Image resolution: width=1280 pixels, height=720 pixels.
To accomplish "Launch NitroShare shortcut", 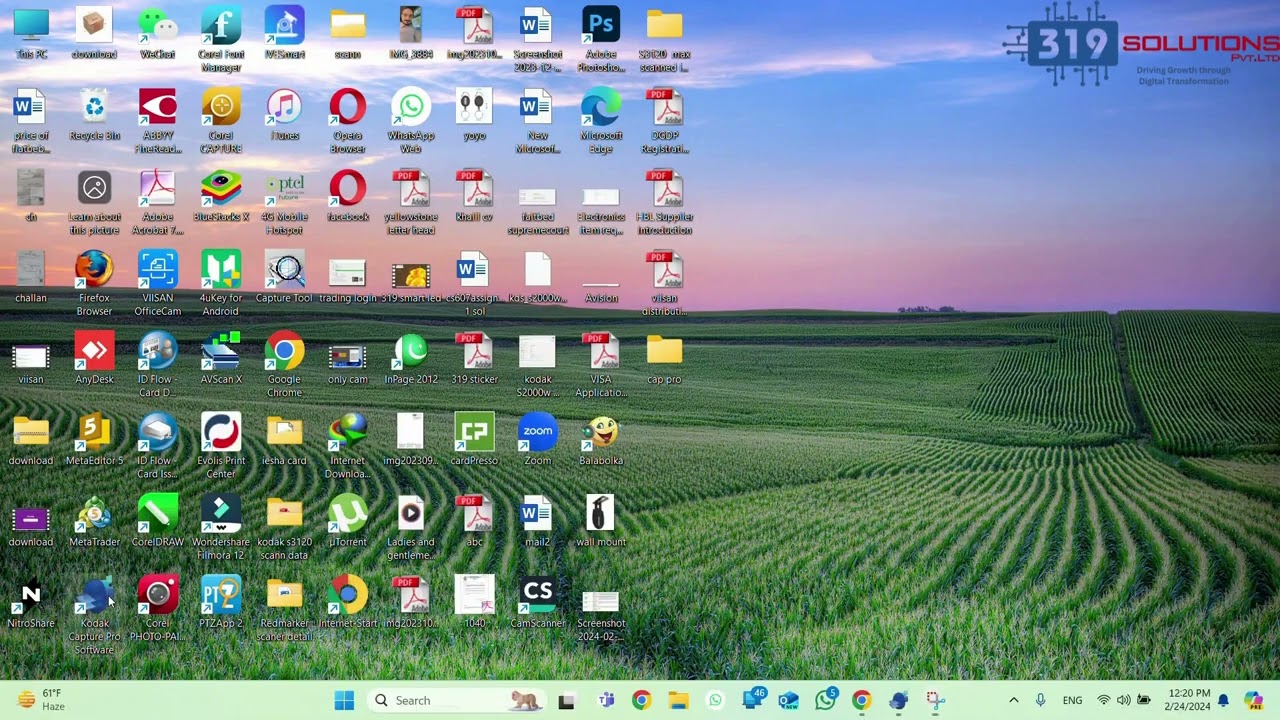I will (31, 603).
